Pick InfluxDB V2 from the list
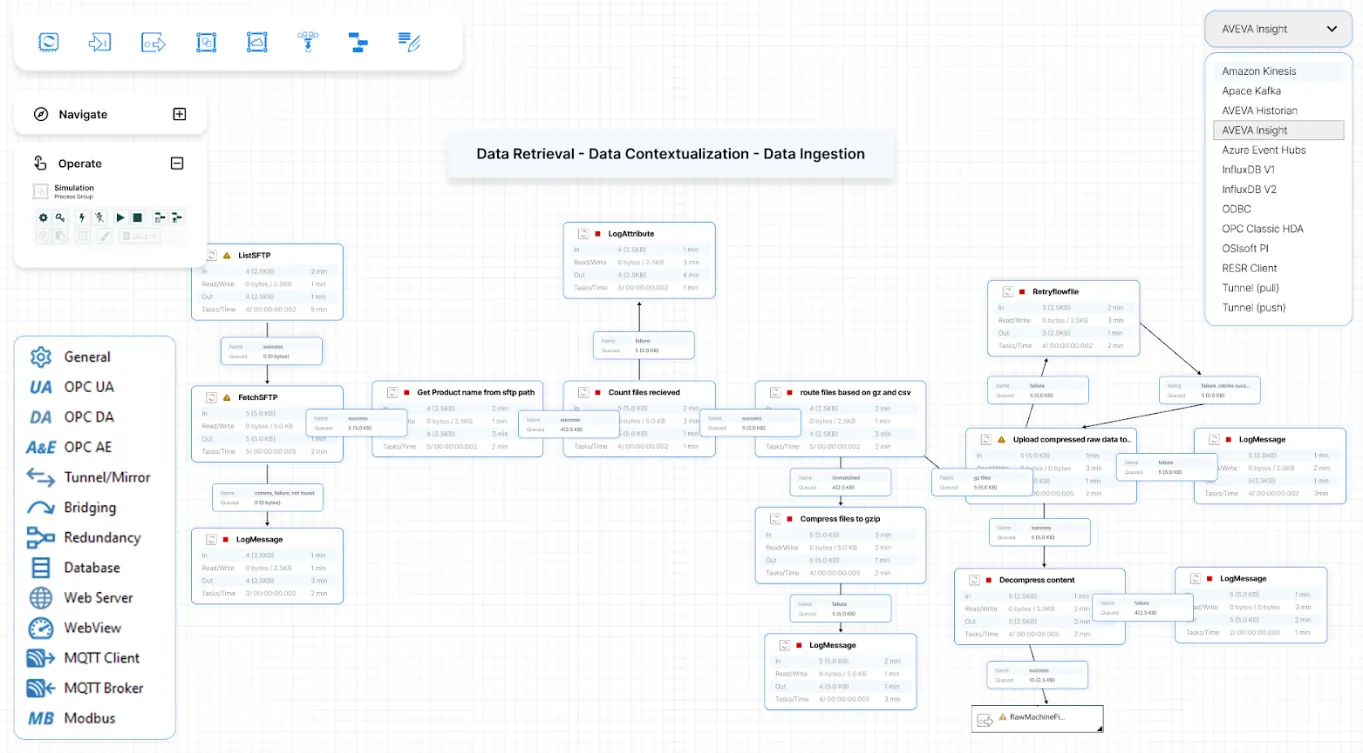 (1279, 189)
